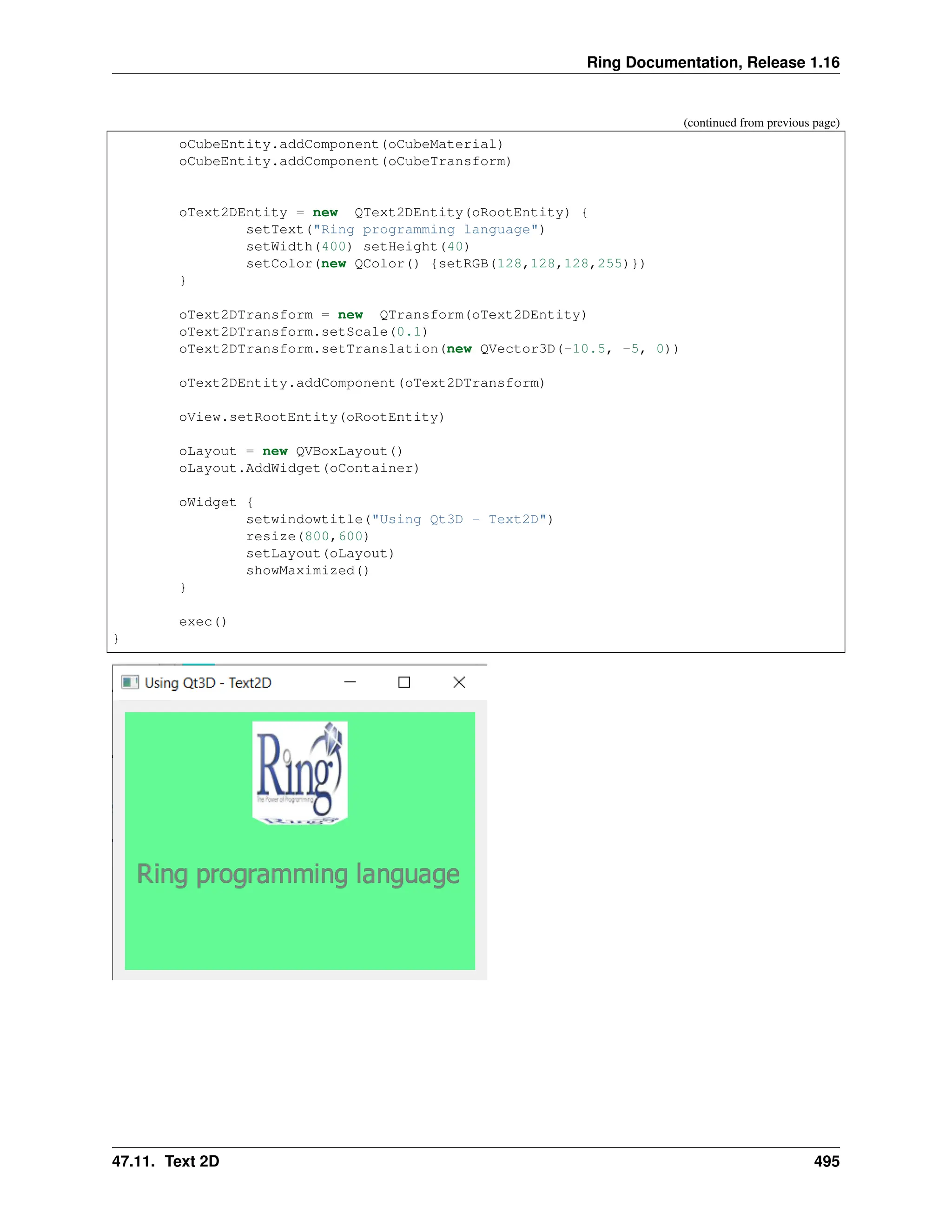Click the oView.setRootEntity(oRootEntity) line

pos(311,417)
